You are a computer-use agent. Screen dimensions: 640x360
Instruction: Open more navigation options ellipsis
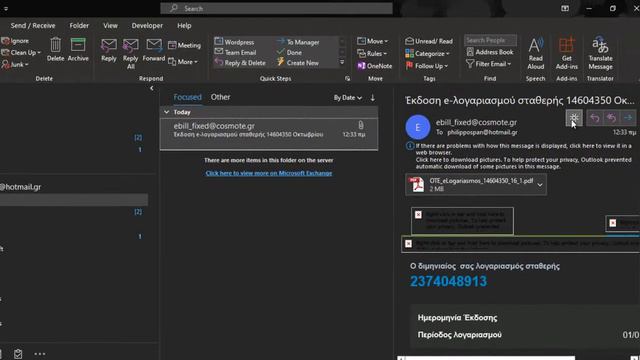(40, 354)
